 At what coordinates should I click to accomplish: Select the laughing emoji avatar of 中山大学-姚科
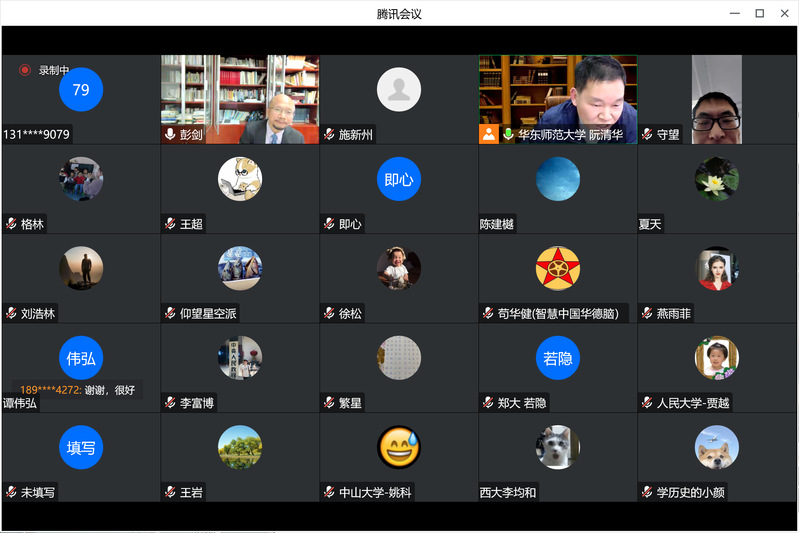click(399, 447)
